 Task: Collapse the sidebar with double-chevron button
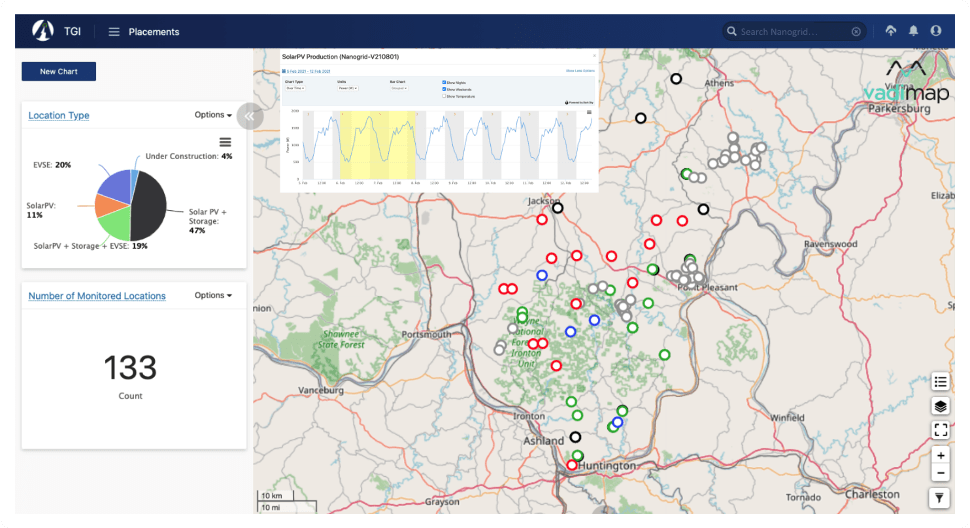click(250, 116)
